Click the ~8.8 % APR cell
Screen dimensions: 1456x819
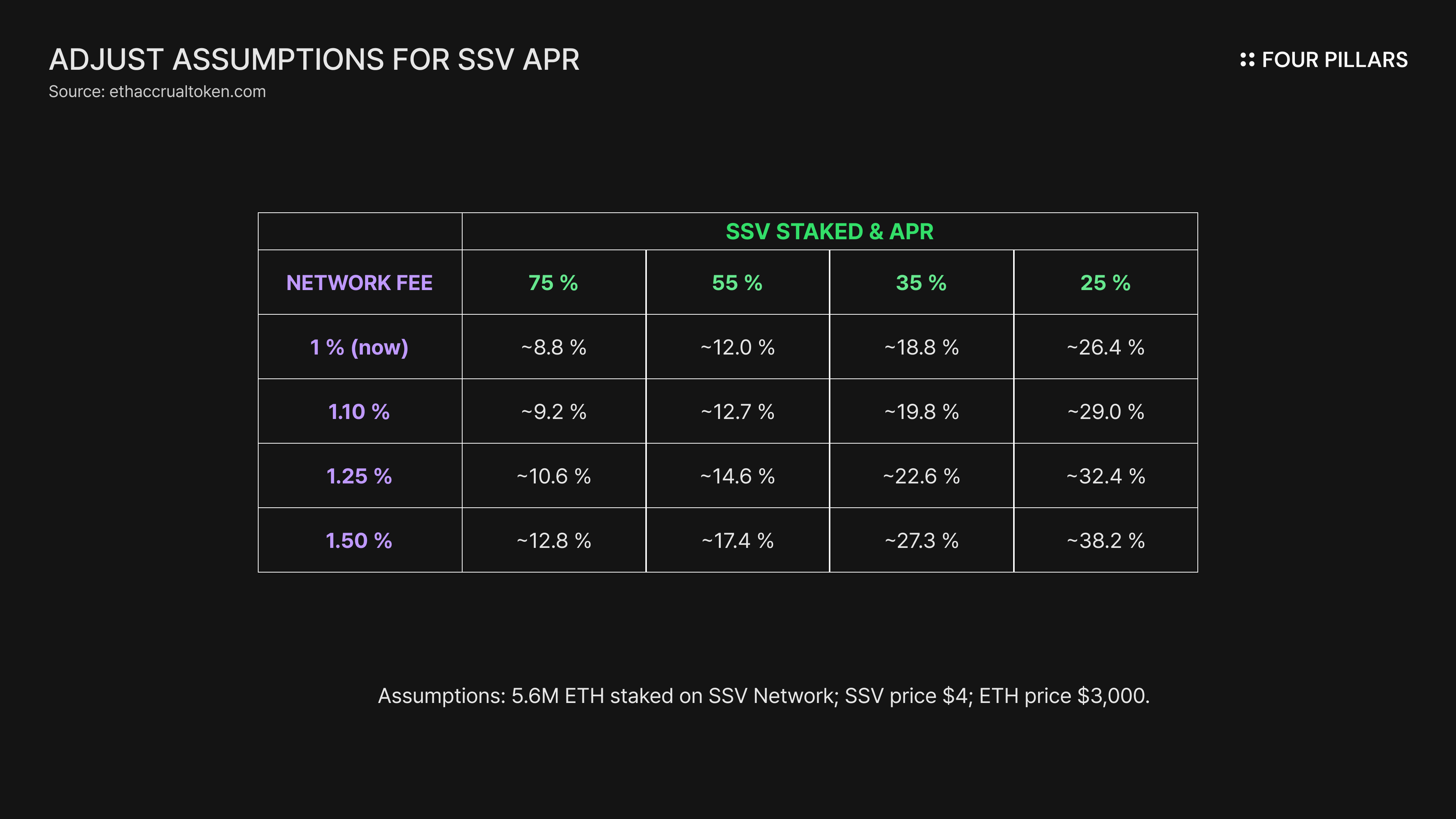click(x=554, y=347)
